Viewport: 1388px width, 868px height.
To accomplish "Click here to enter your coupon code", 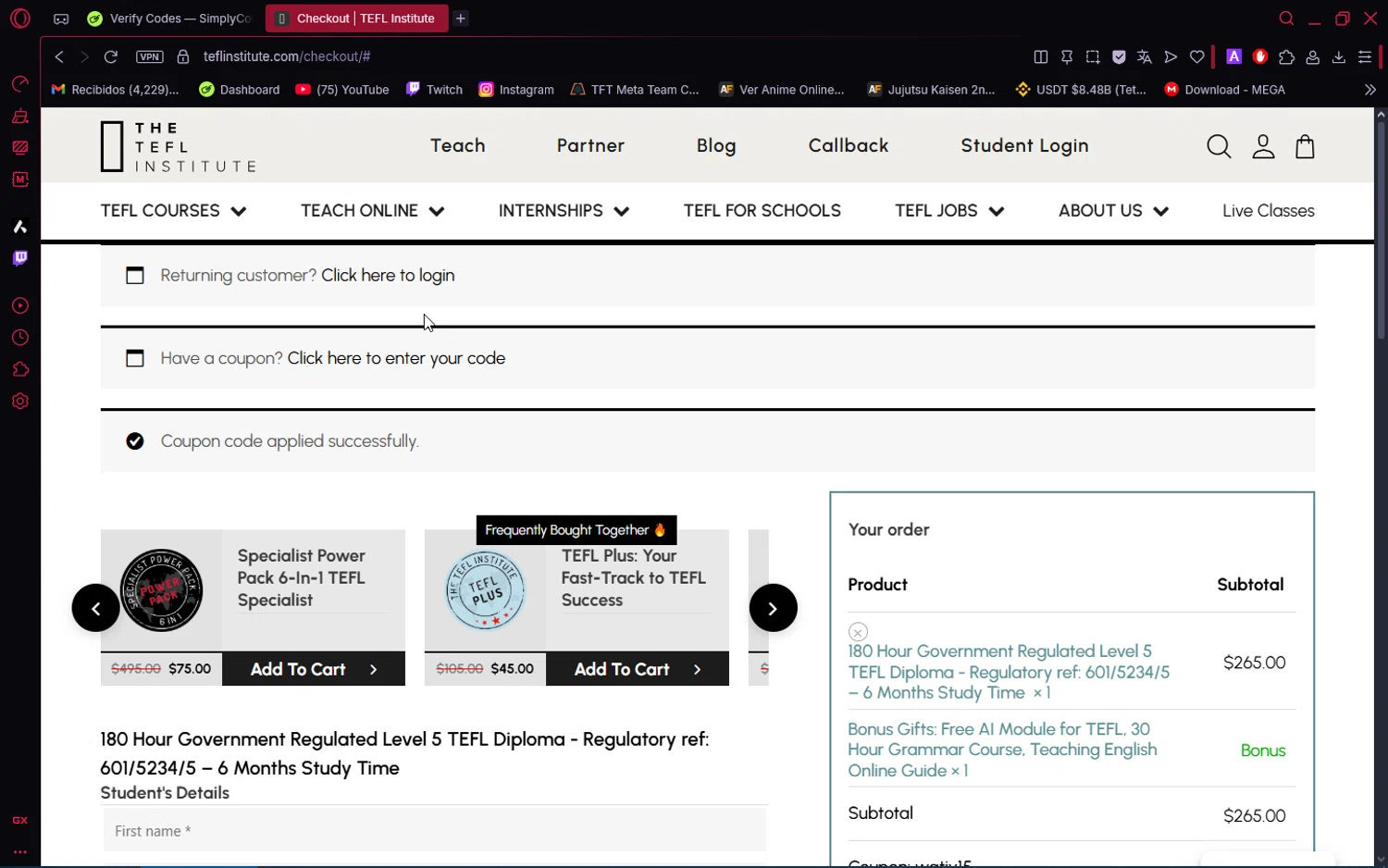I will pyautogui.click(x=396, y=358).
